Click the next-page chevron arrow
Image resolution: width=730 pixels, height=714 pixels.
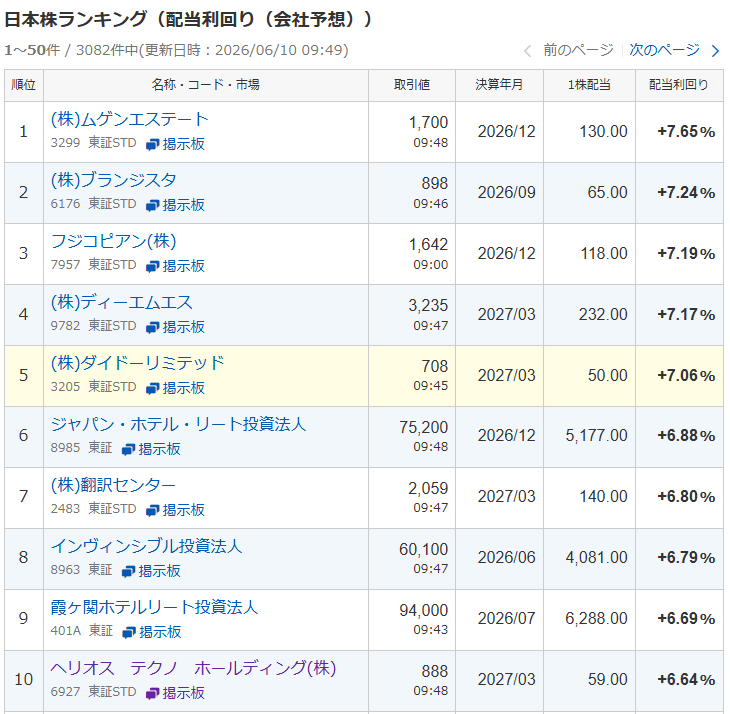click(x=716, y=51)
